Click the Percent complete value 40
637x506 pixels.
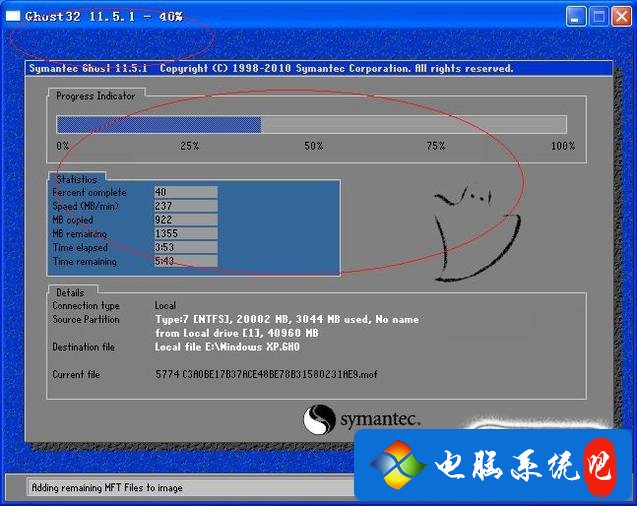tap(186, 192)
